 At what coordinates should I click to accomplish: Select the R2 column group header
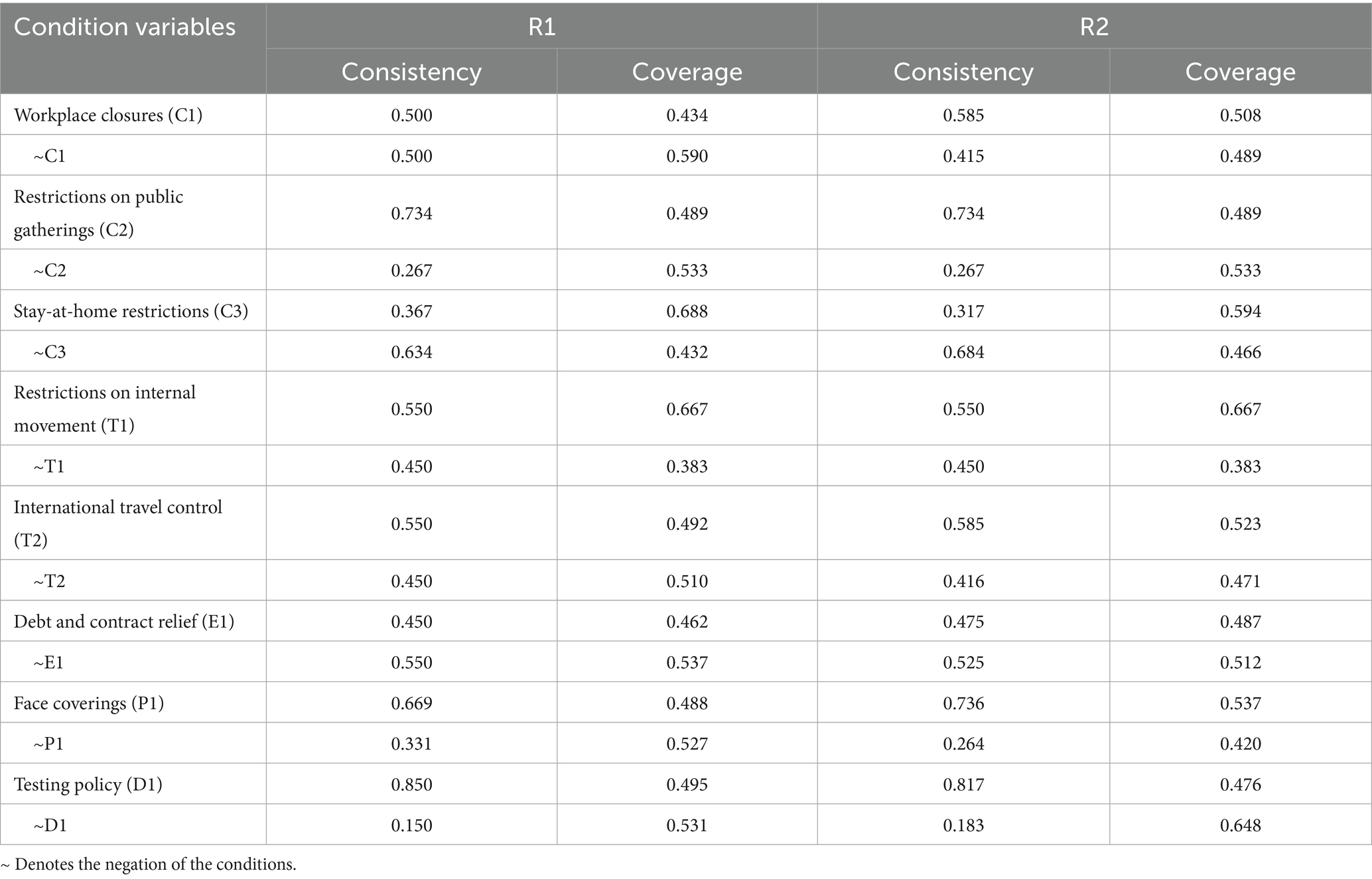(x=1094, y=27)
